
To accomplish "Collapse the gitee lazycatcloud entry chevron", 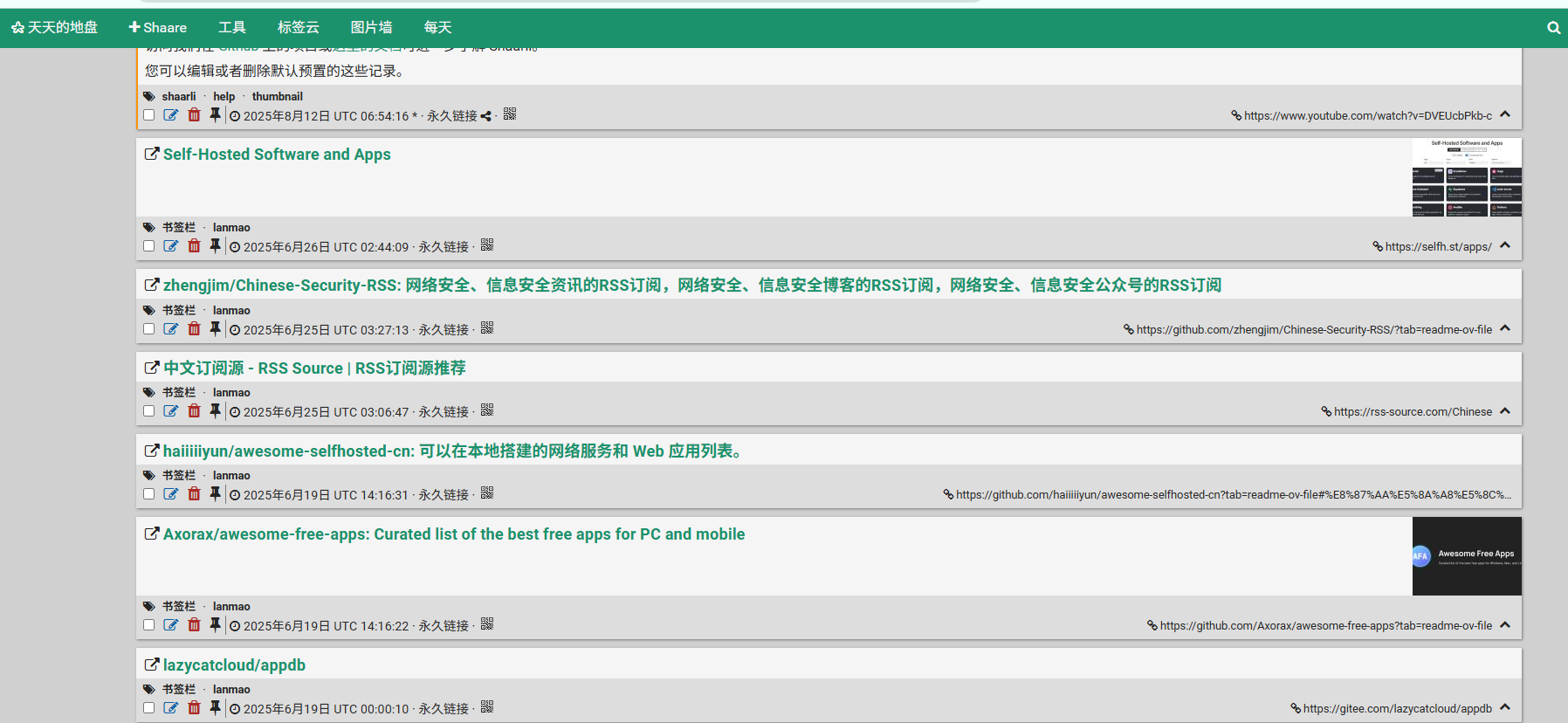I will [1505, 707].
